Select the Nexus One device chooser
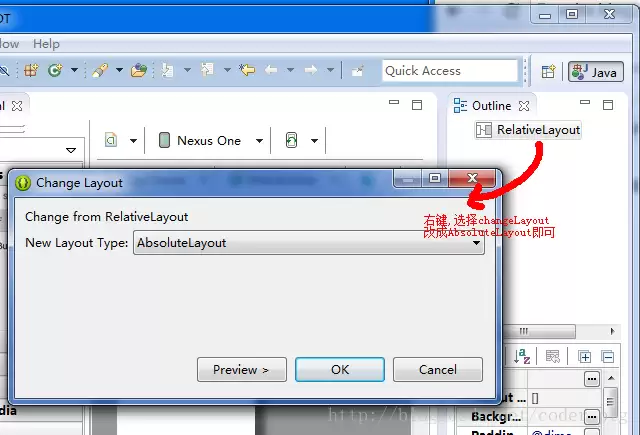This screenshot has width=640, height=435. click(211, 140)
